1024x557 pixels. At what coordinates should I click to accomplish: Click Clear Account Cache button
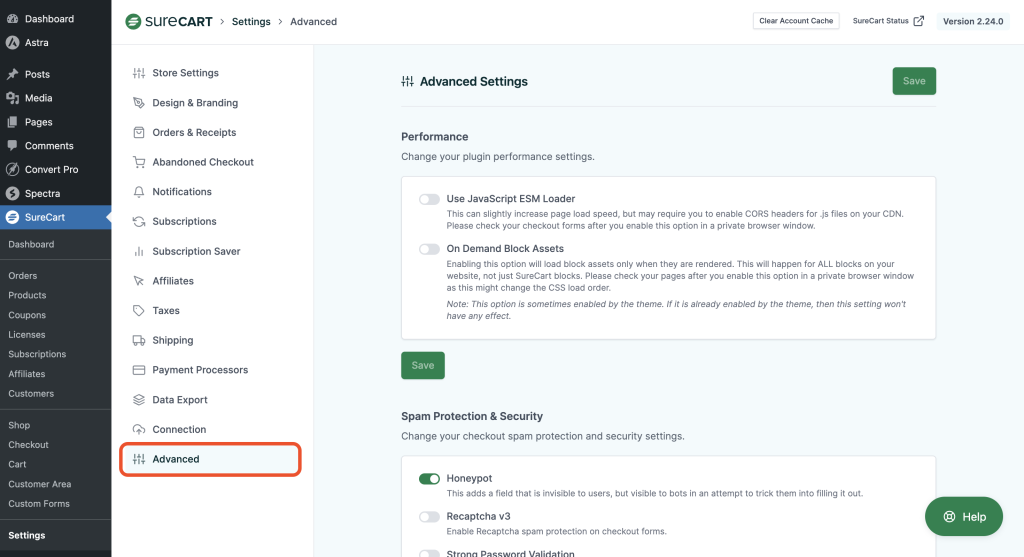[x=795, y=21]
